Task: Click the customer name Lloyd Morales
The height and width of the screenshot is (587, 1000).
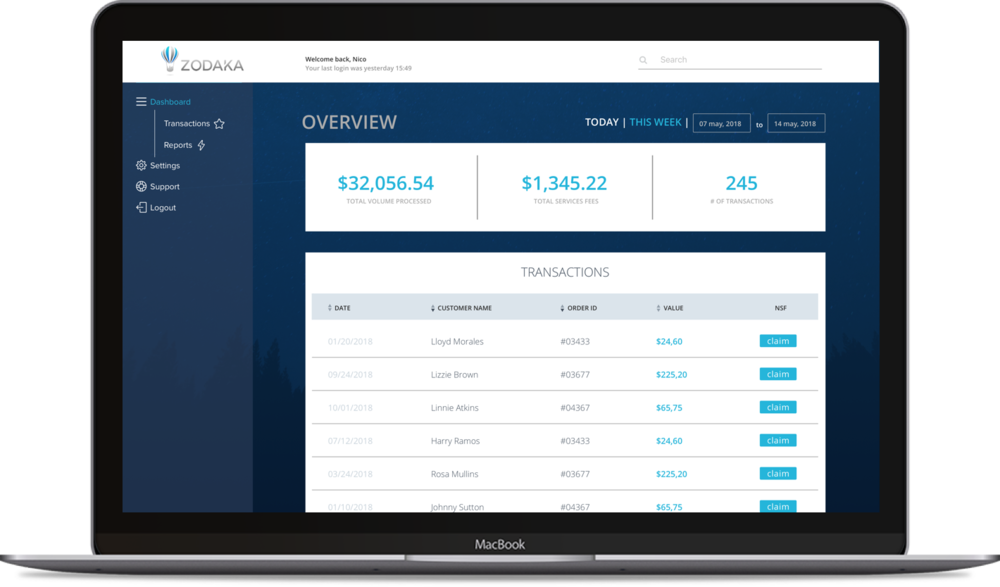Action: click(x=457, y=341)
